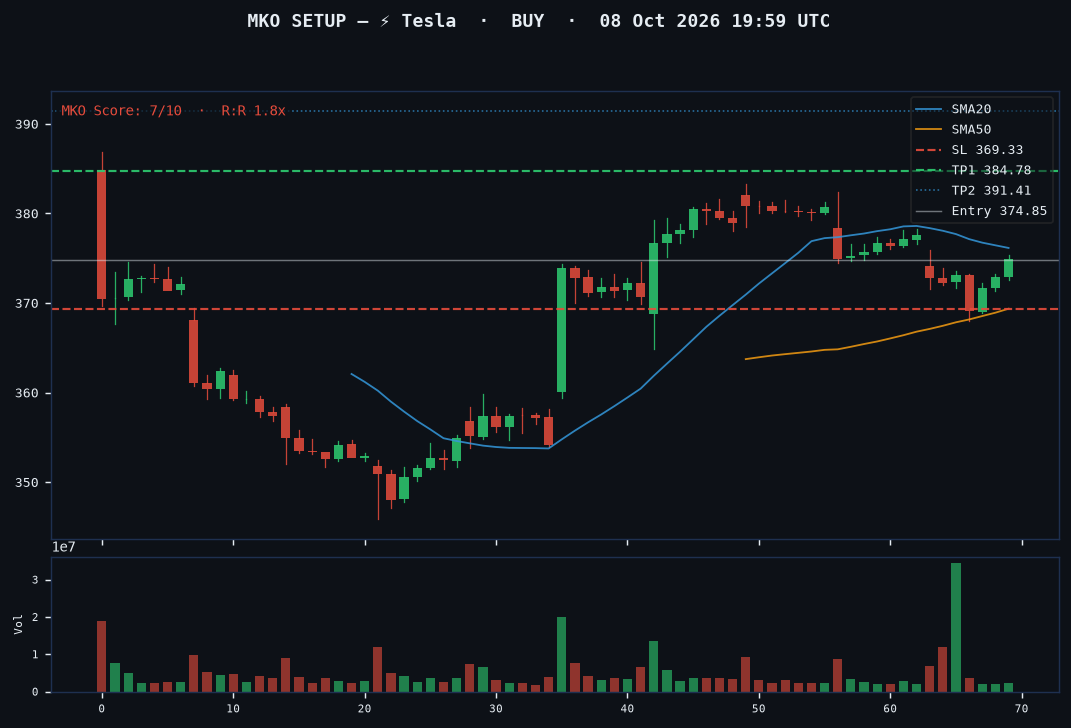
Task: Click the 350 price axis label
Action: 27,483
